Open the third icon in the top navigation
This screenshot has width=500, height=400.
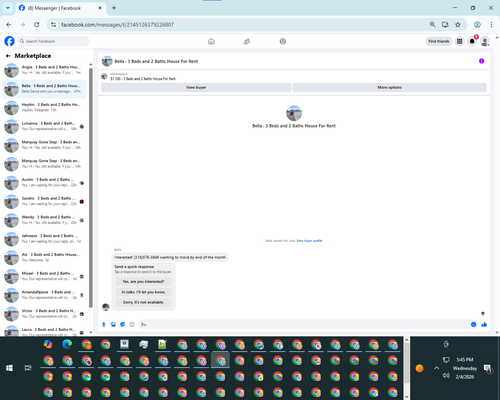[x=283, y=41]
